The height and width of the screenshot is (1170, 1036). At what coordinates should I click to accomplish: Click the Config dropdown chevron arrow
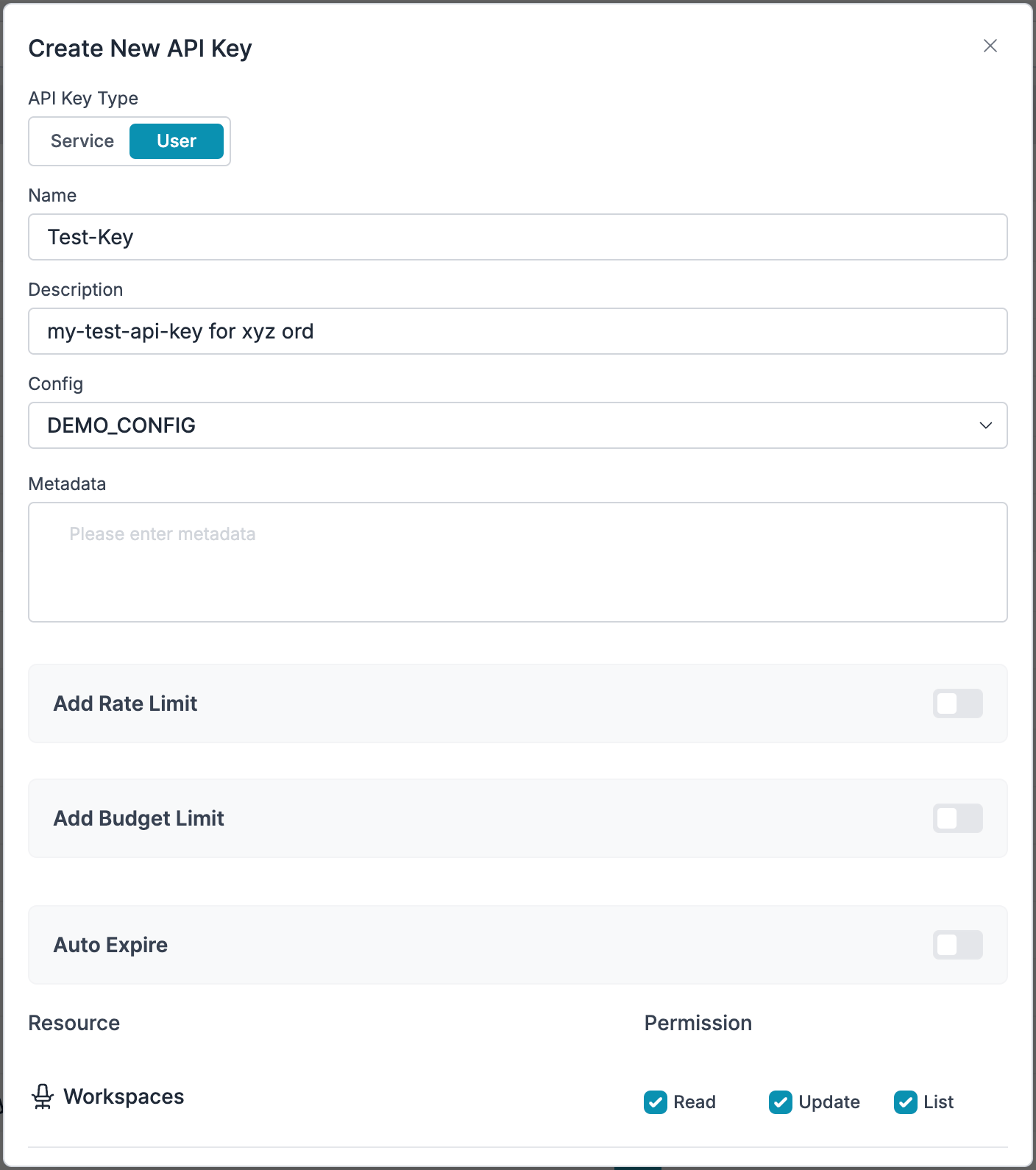[986, 425]
